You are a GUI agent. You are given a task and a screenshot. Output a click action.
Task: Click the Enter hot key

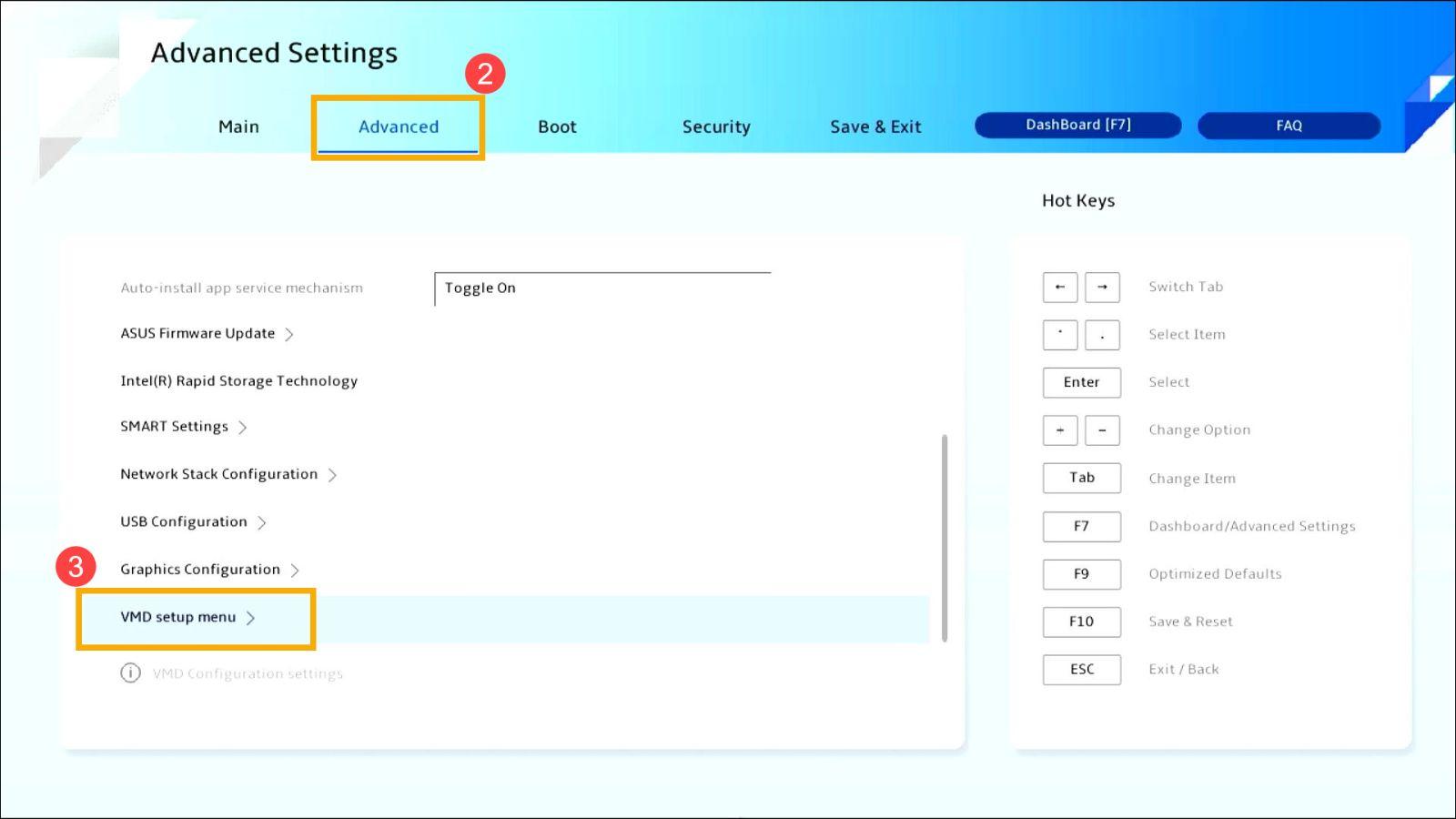(x=1081, y=382)
